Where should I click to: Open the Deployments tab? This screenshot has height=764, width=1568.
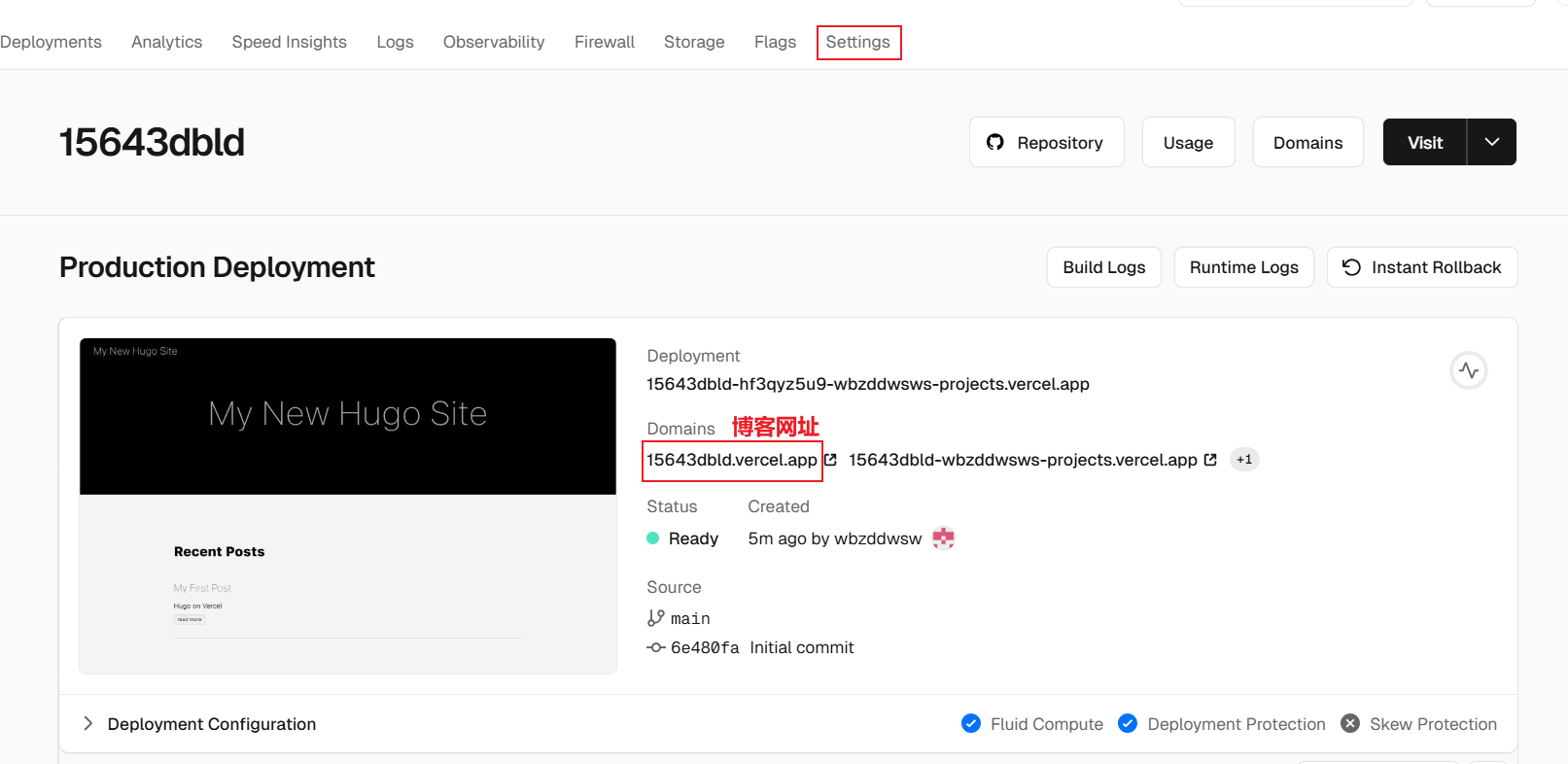point(51,42)
